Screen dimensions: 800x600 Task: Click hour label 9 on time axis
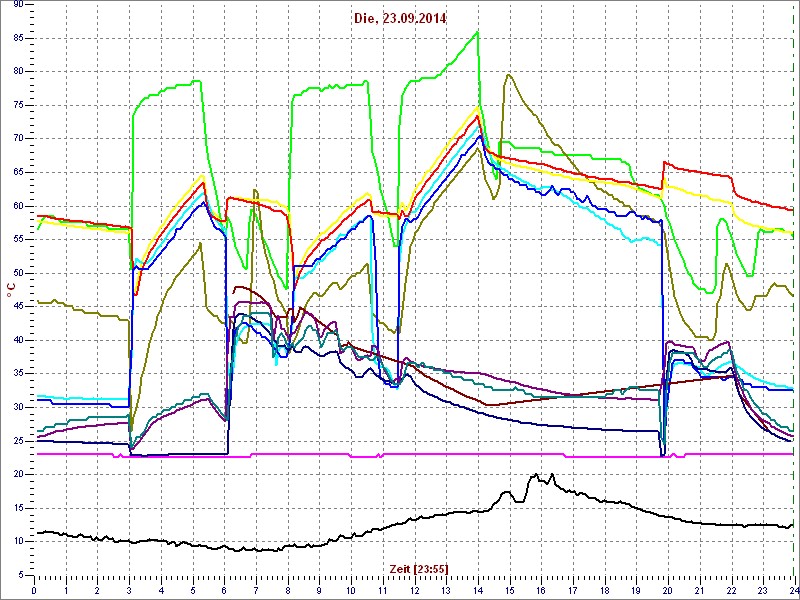tap(319, 591)
